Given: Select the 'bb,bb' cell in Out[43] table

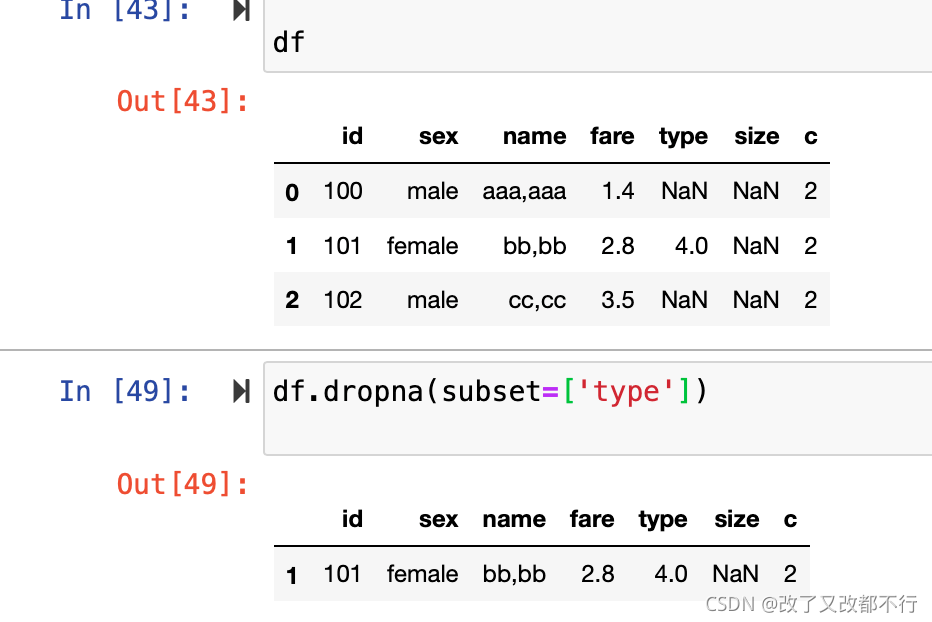Looking at the screenshot, I should coord(534,246).
